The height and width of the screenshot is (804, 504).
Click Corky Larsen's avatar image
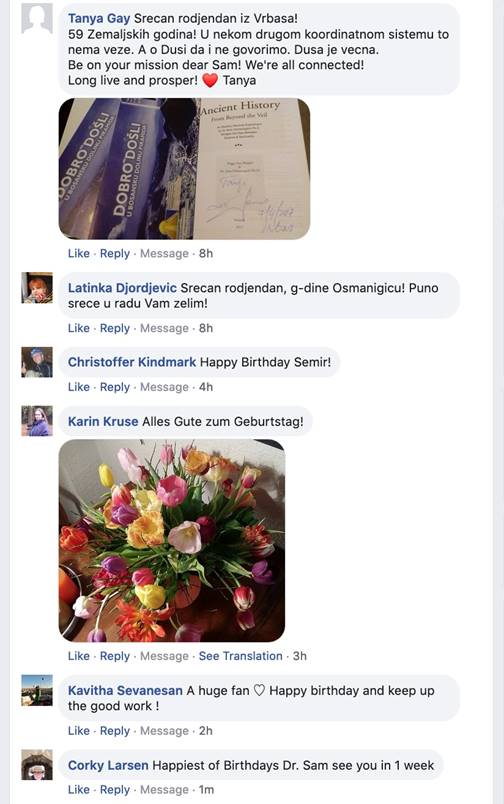pyautogui.click(x=37, y=765)
